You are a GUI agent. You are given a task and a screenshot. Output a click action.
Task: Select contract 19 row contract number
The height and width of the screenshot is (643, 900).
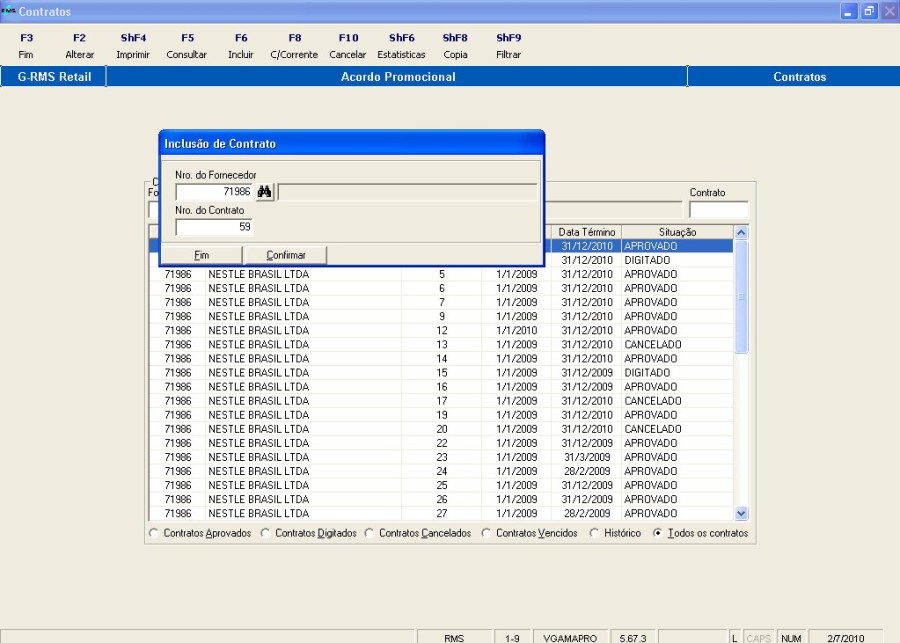(x=441, y=415)
